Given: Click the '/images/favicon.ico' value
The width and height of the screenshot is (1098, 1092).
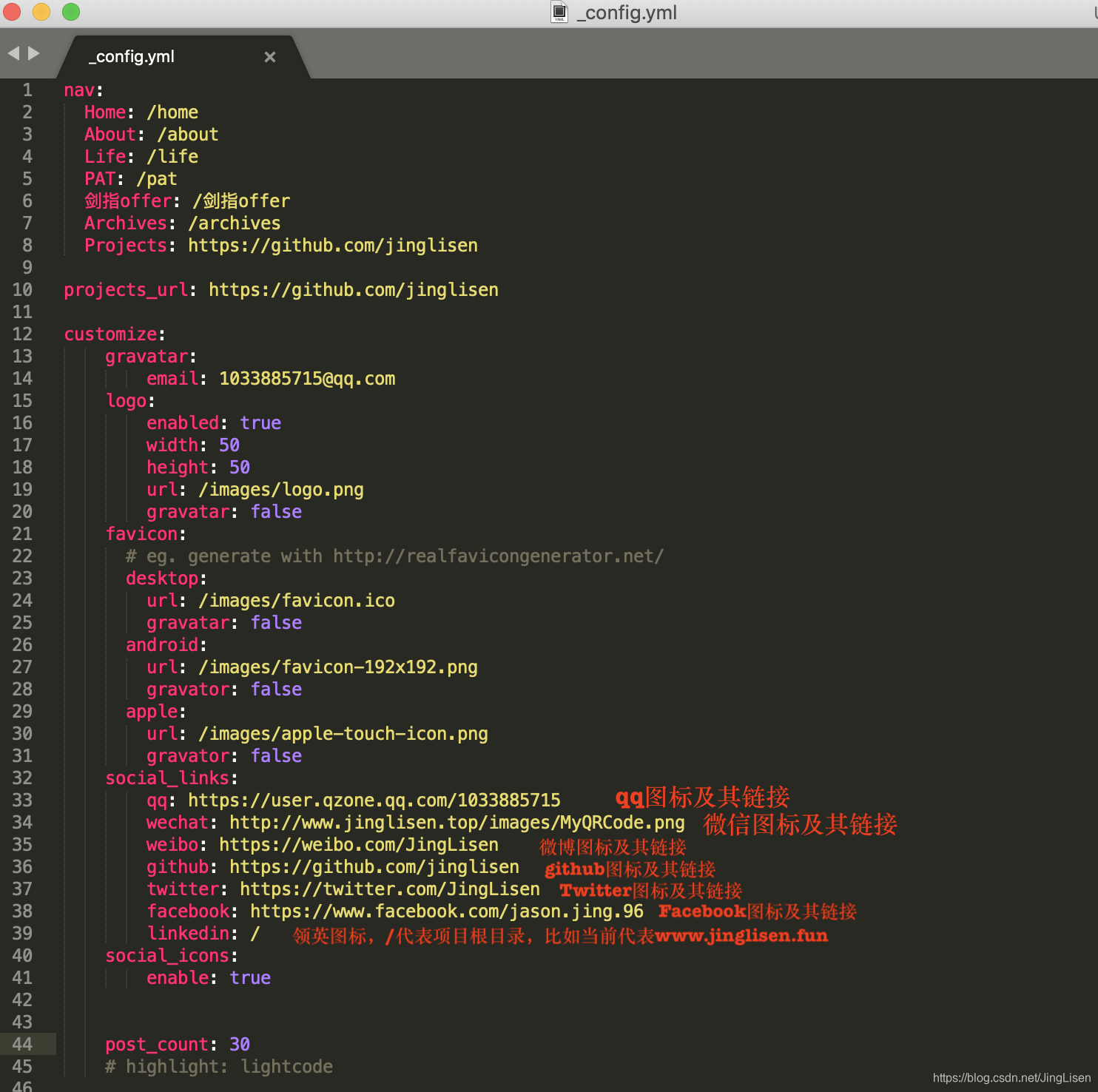Looking at the screenshot, I should tap(297, 601).
